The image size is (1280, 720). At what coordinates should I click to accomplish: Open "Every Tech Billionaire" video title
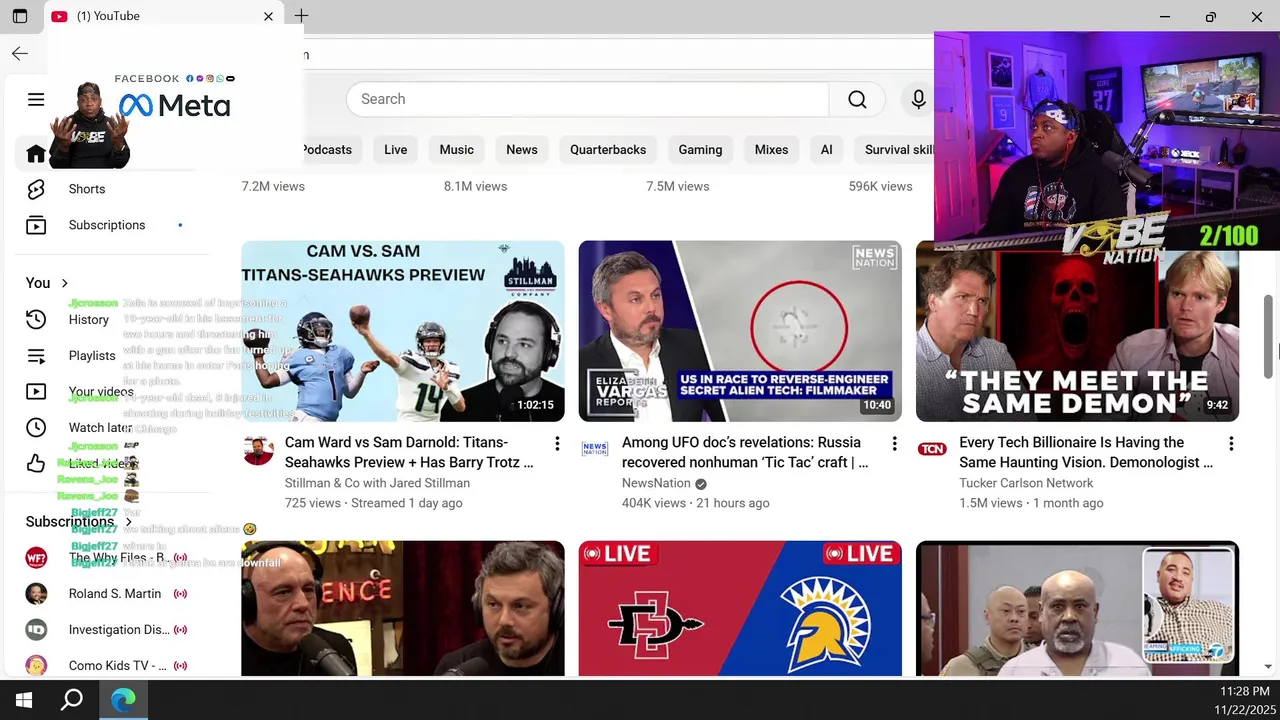coord(1086,452)
